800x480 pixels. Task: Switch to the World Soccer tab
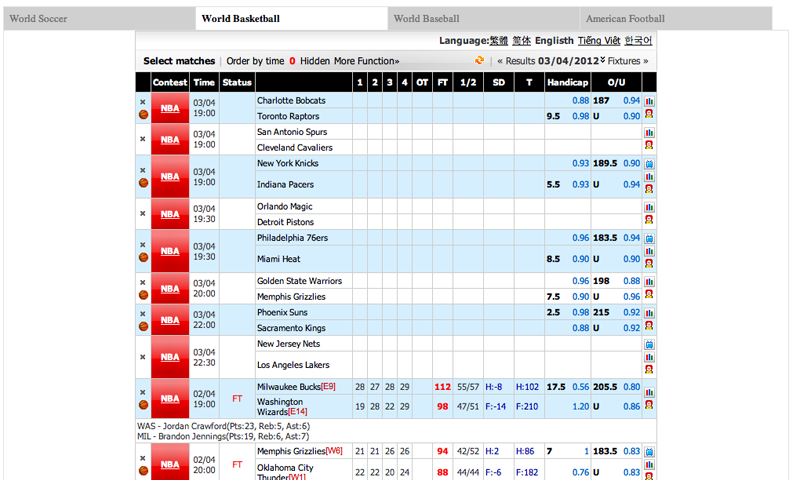point(38,18)
